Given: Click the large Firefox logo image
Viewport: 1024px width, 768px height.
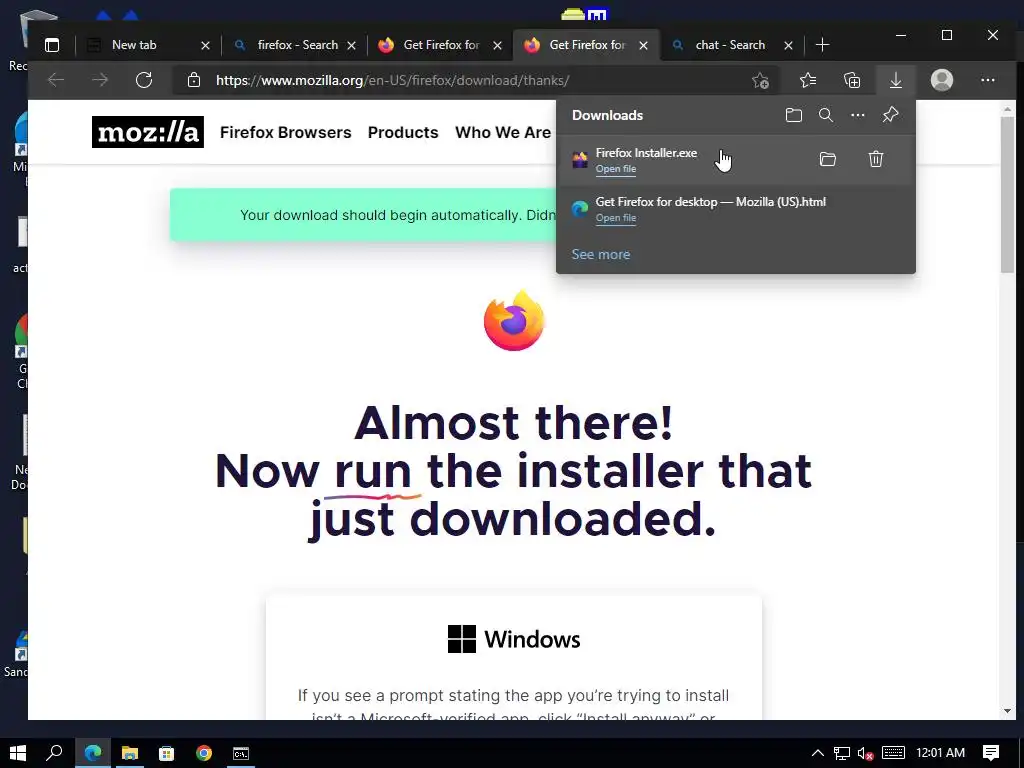Looking at the screenshot, I should tap(514, 321).
